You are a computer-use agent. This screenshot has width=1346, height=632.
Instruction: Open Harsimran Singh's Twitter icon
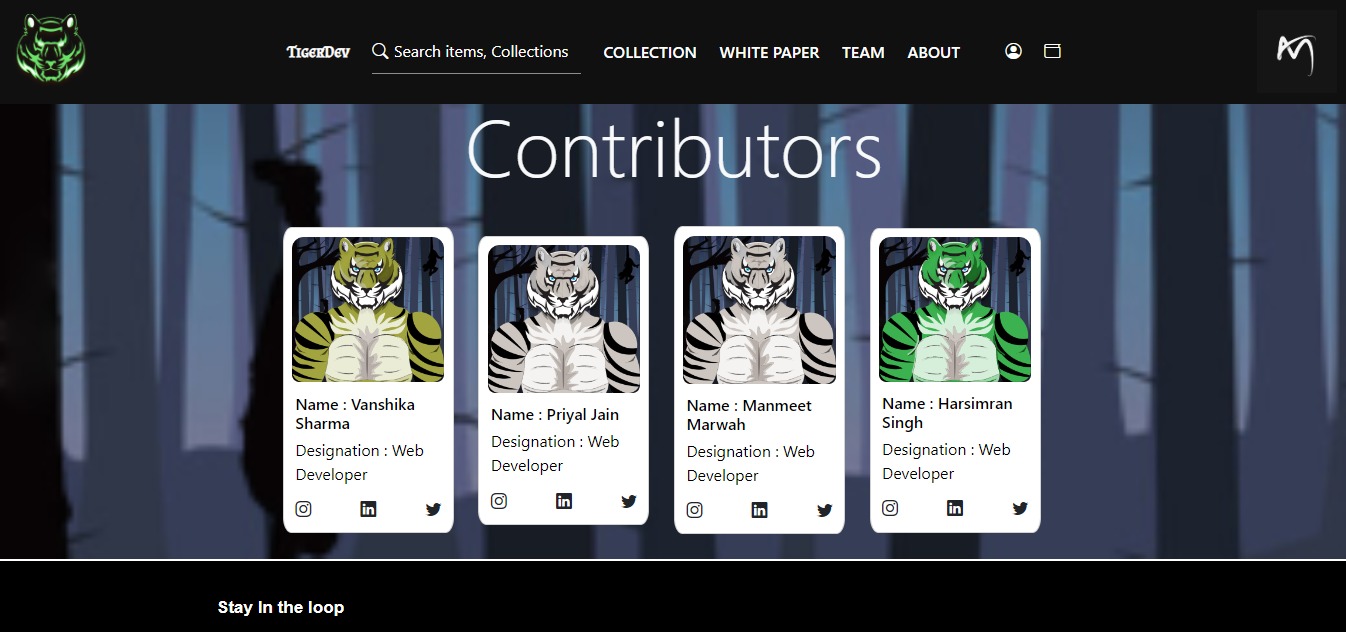point(1020,508)
